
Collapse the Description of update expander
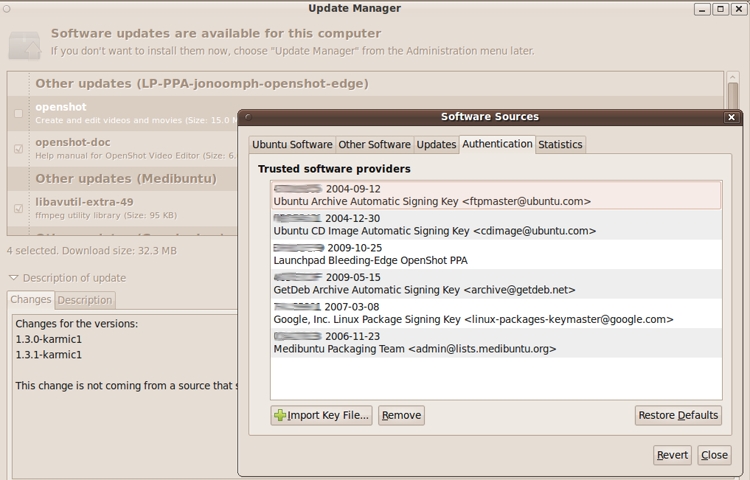pyautogui.click(x=13, y=278)
